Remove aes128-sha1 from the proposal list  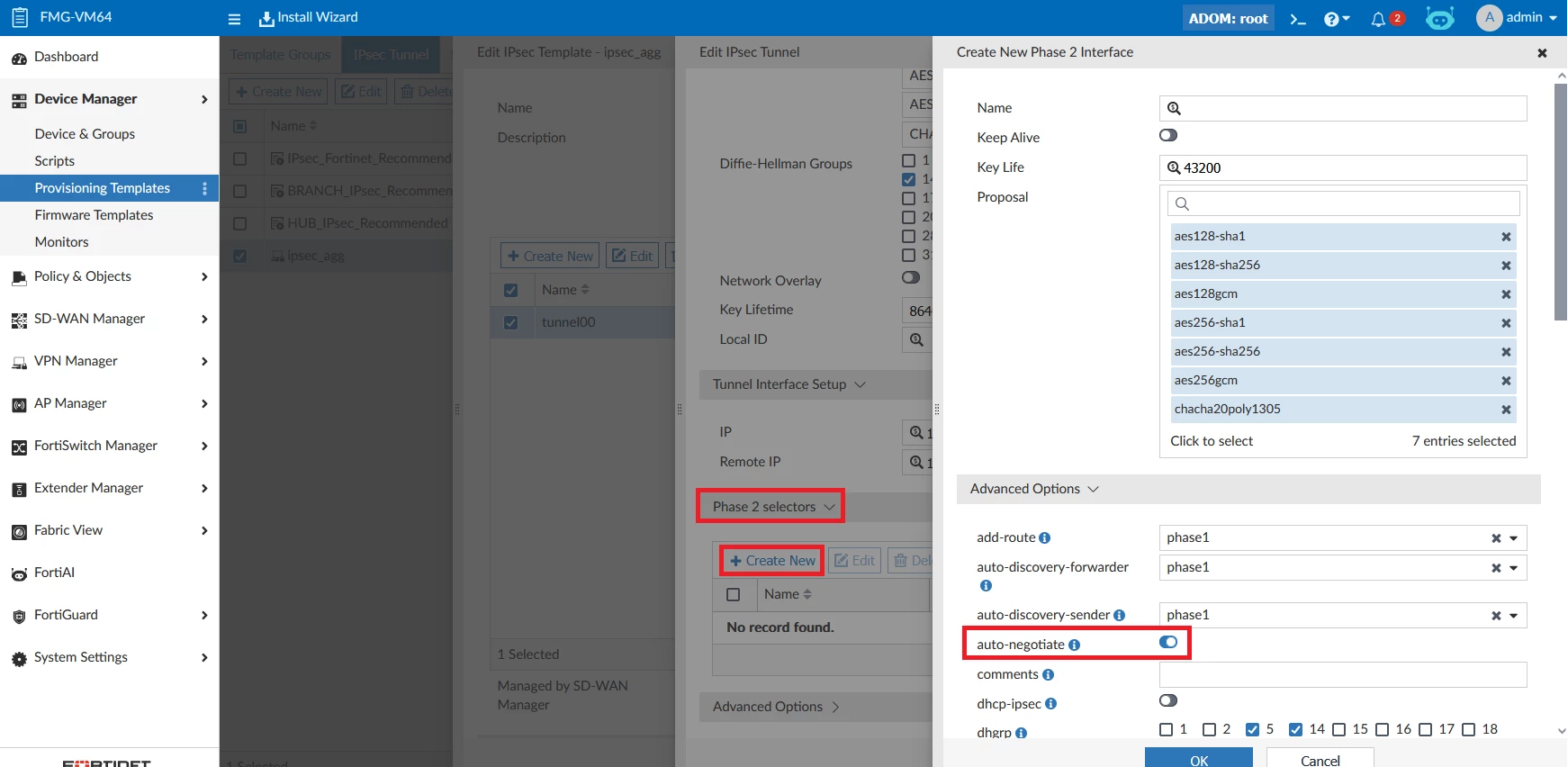click(1506, 237)
